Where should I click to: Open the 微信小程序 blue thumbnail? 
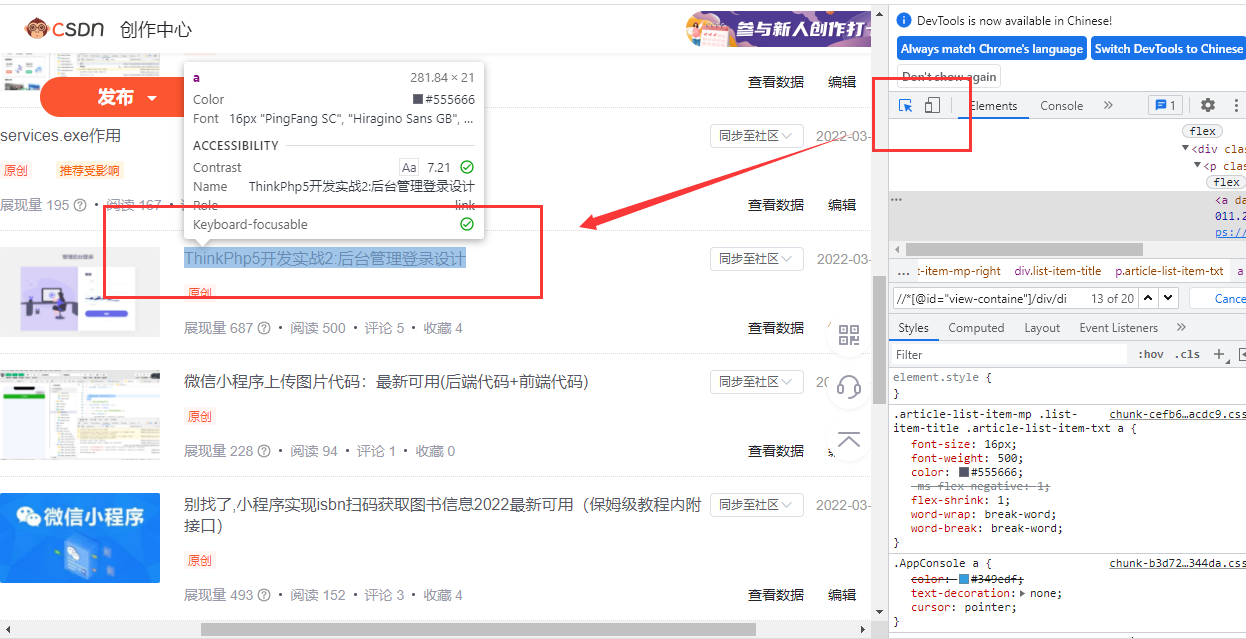(80, 538)
